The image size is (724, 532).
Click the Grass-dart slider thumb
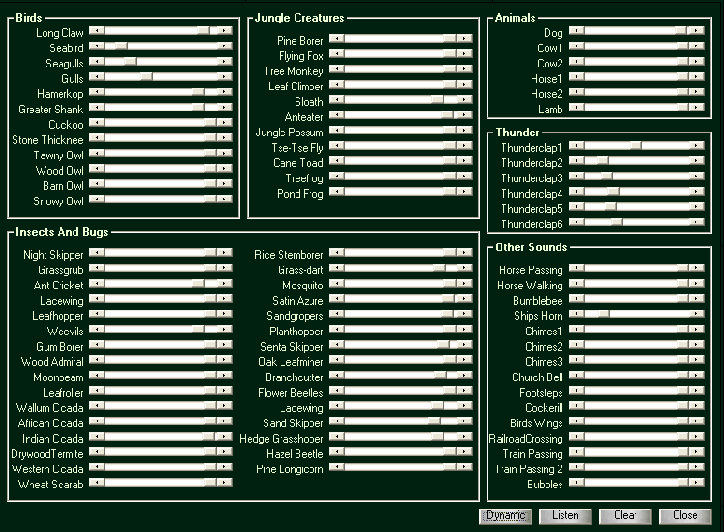click(x=439, y=268)
